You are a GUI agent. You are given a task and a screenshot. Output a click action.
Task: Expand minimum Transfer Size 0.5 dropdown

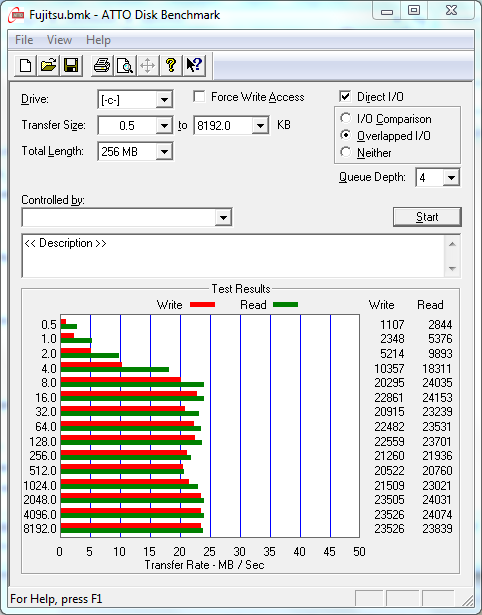pyautogui.click(x=164, y=126)
